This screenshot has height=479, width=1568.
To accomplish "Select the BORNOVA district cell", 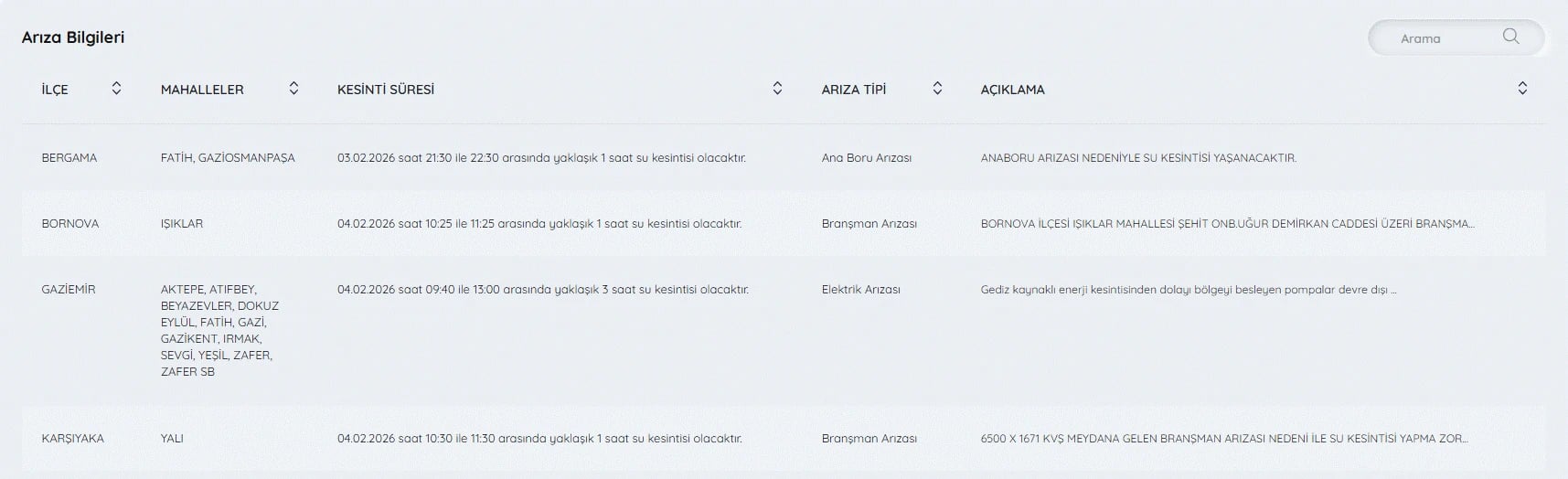I will coord(70,224).
